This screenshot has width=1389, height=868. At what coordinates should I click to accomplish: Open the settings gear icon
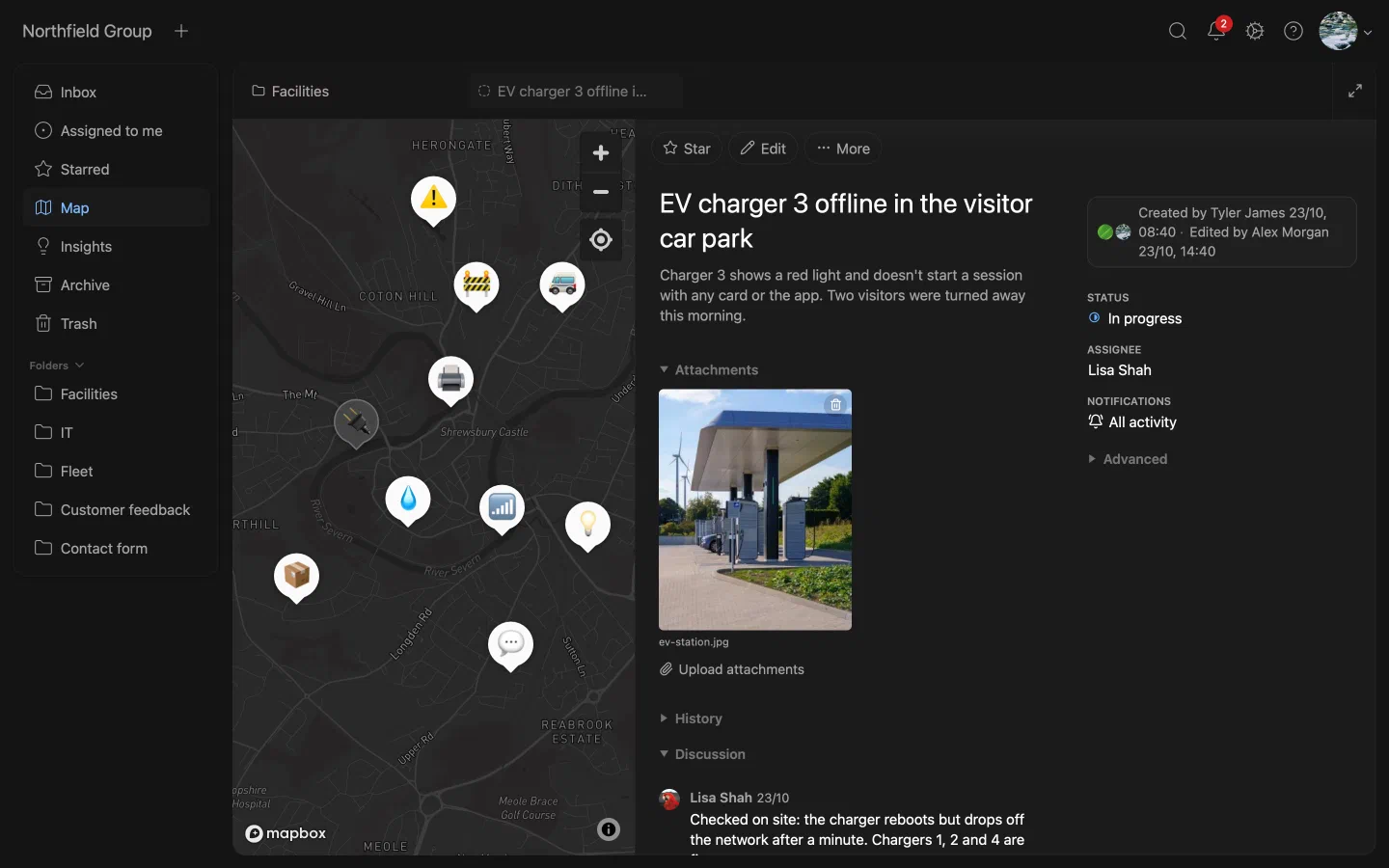1255,31
